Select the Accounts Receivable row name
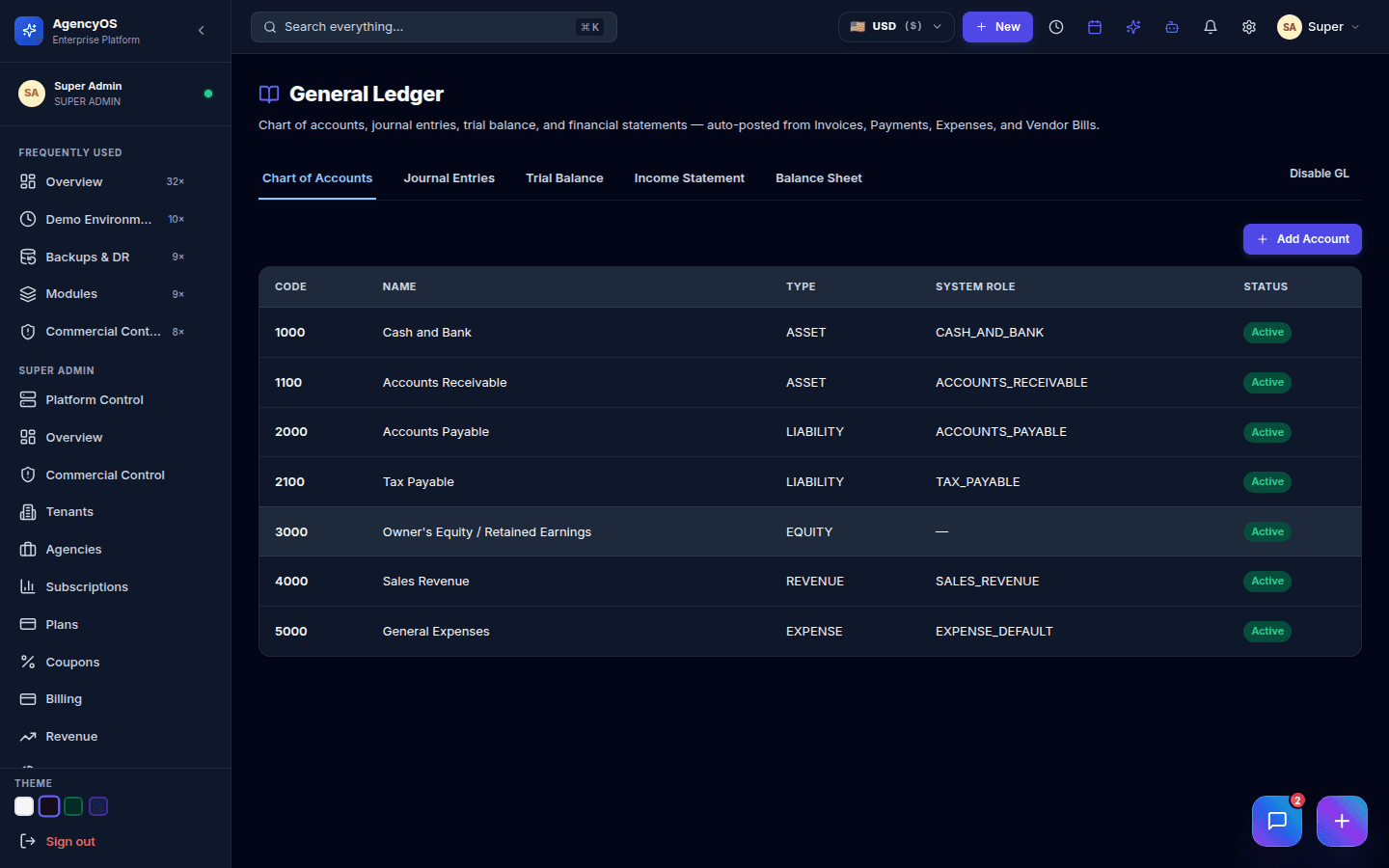 [x=445, y=383]
